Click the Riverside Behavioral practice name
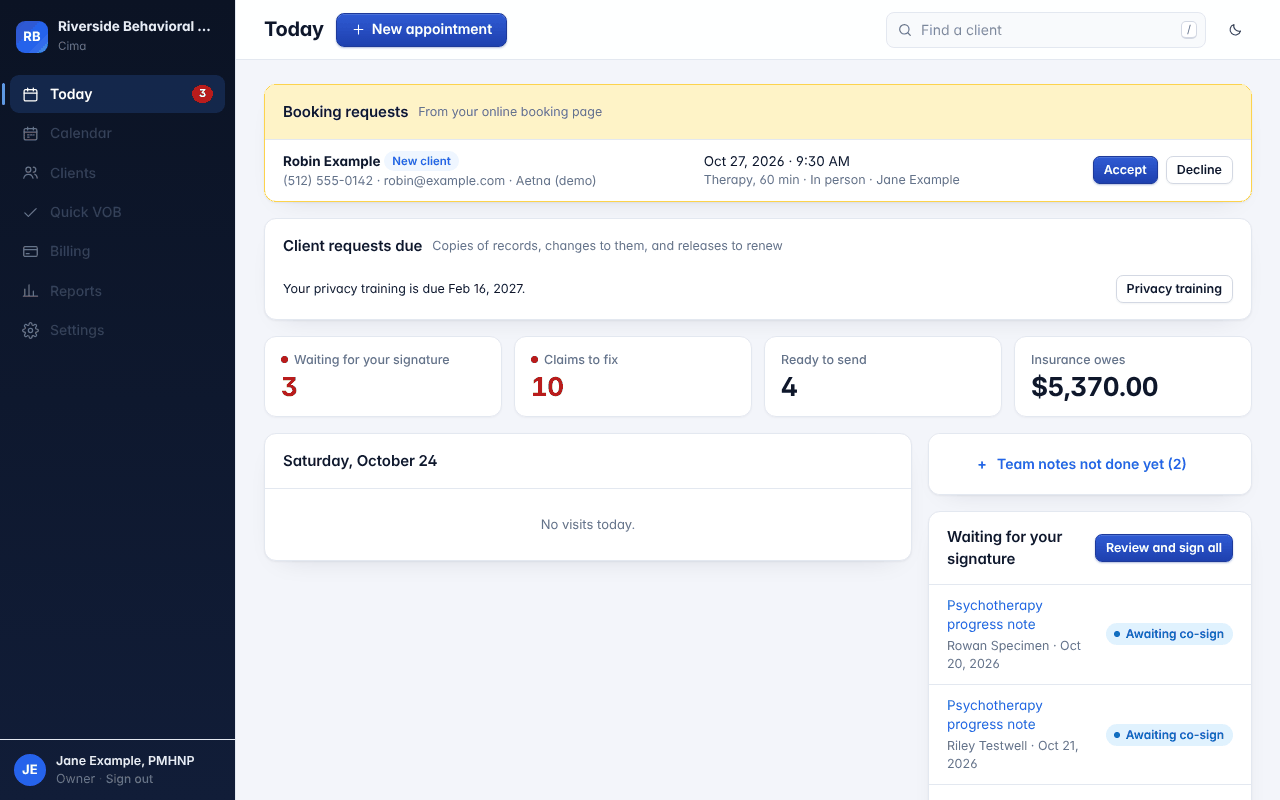The height and width of the screenshot is (800, 1280). [134, 27]
